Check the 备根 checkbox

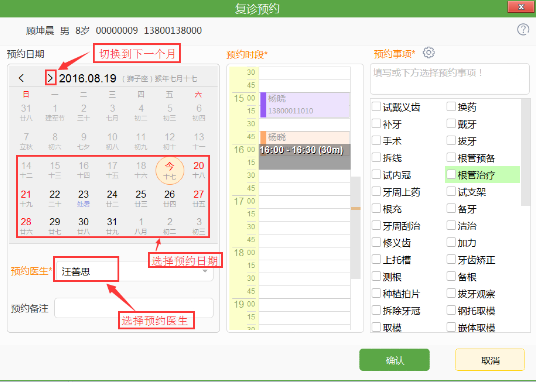click(451, 276)
